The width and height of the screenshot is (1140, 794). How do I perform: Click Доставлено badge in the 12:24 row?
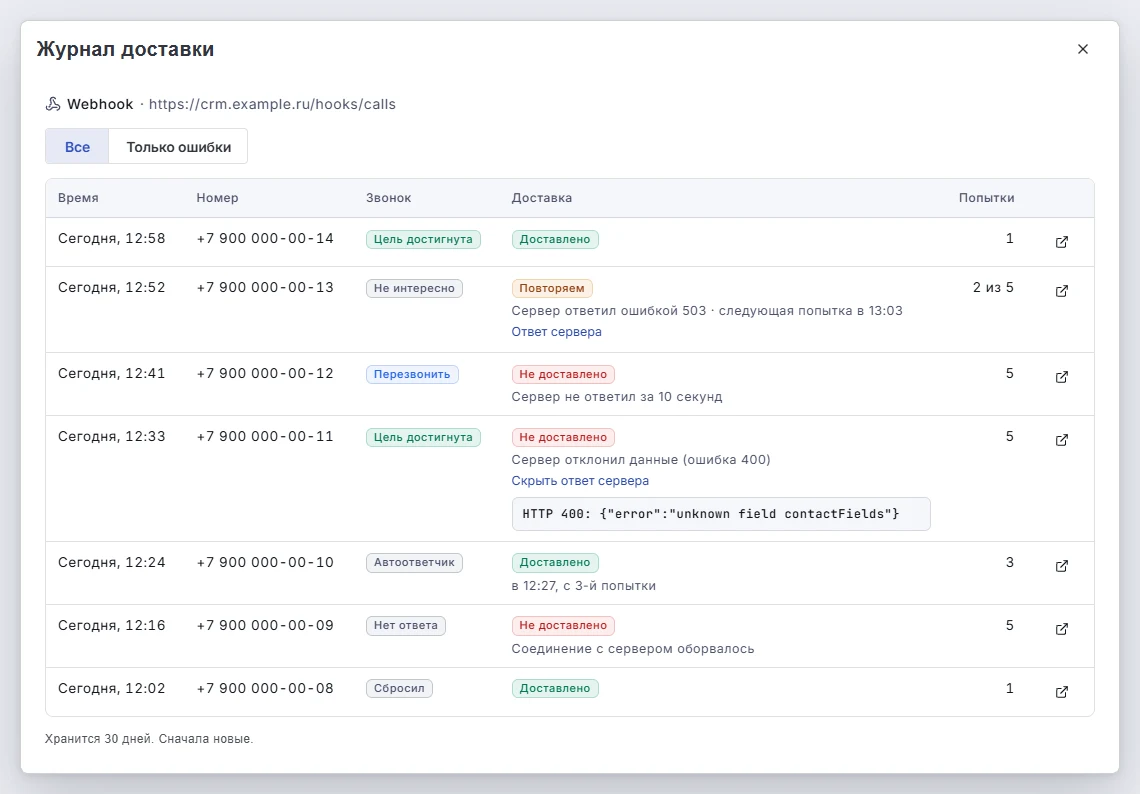click(x=555, y=563)
